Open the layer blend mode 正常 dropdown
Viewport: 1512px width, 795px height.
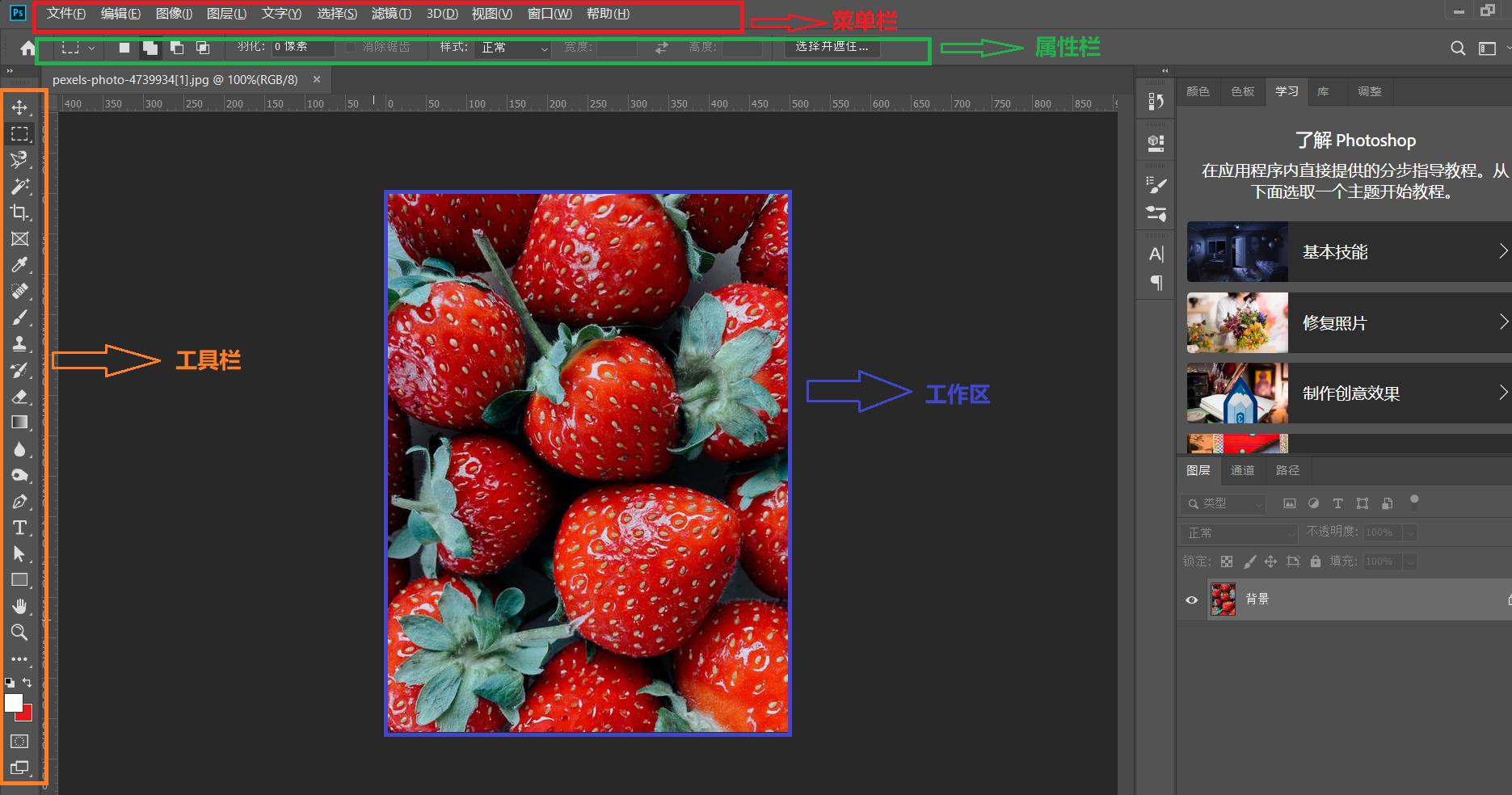coord(1240,532)
